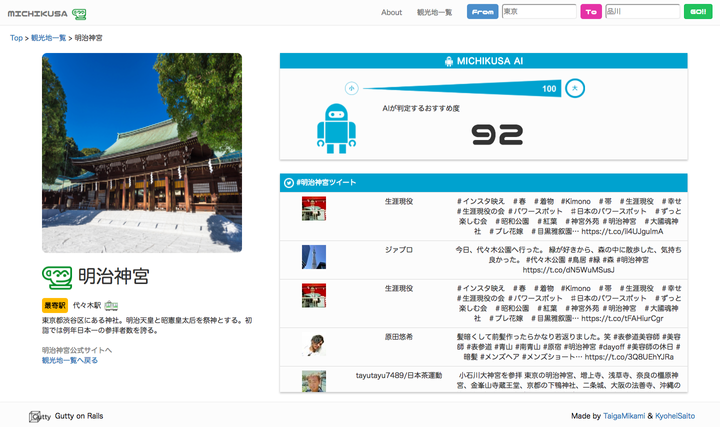720x427 pixels.
Task: Click the 代々木駅 station name
Action: 87,305
